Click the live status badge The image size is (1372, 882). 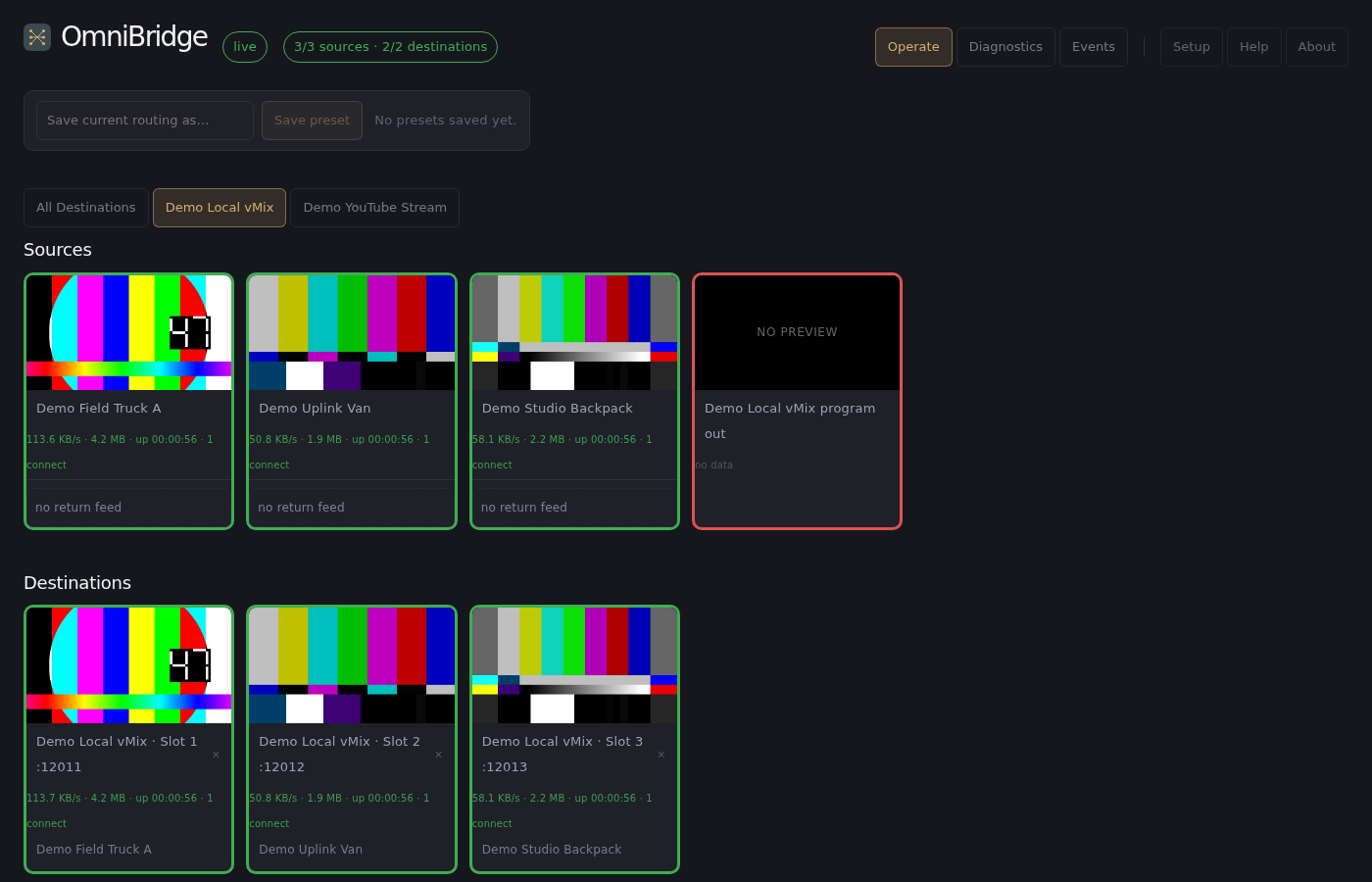(245, 47)
